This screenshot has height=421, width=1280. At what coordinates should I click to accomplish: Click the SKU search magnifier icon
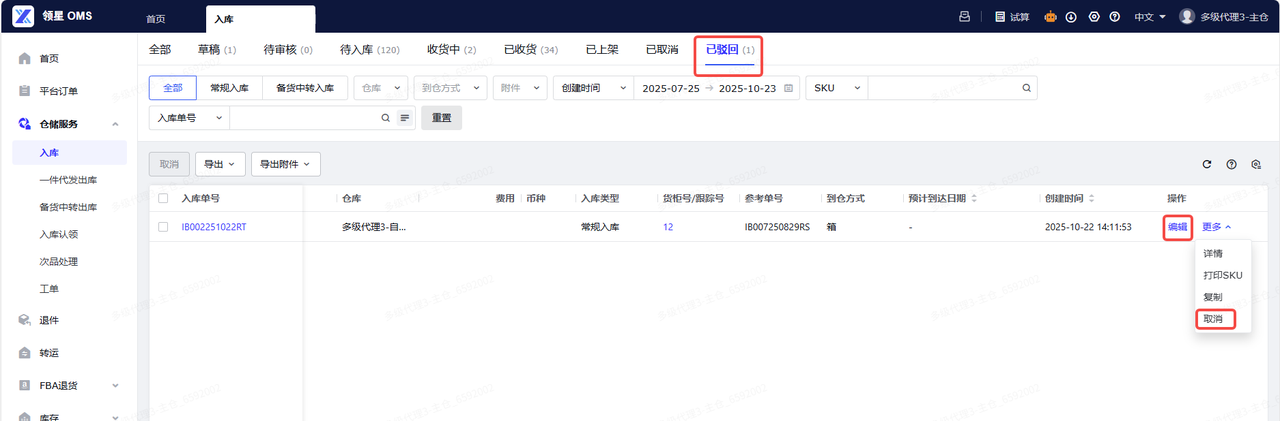[x=1026, y=88]
